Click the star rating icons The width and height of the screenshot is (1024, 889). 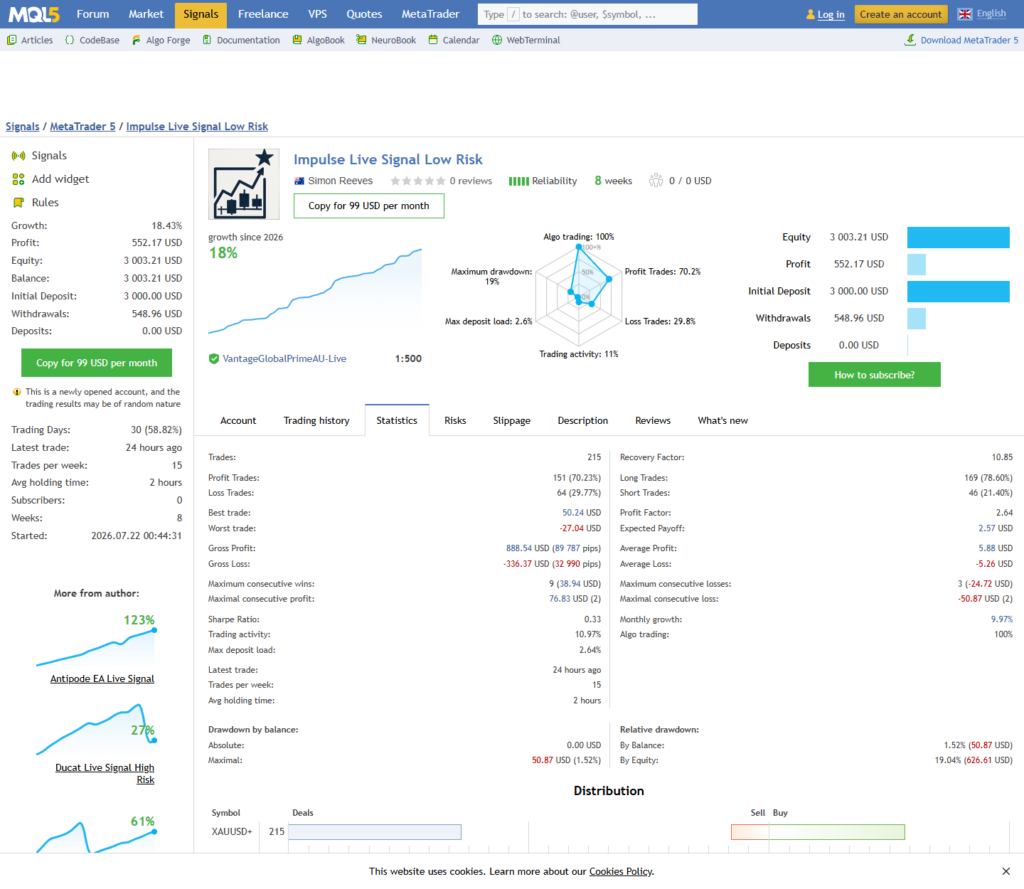[x=418, y=181]
